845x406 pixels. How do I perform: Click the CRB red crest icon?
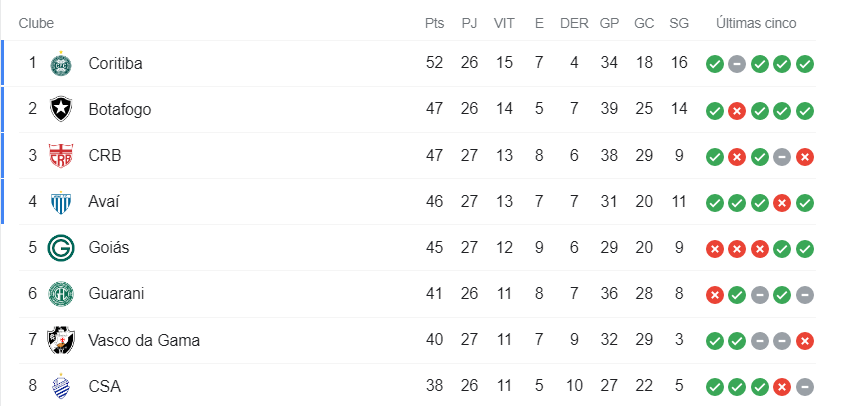point(62,156)
